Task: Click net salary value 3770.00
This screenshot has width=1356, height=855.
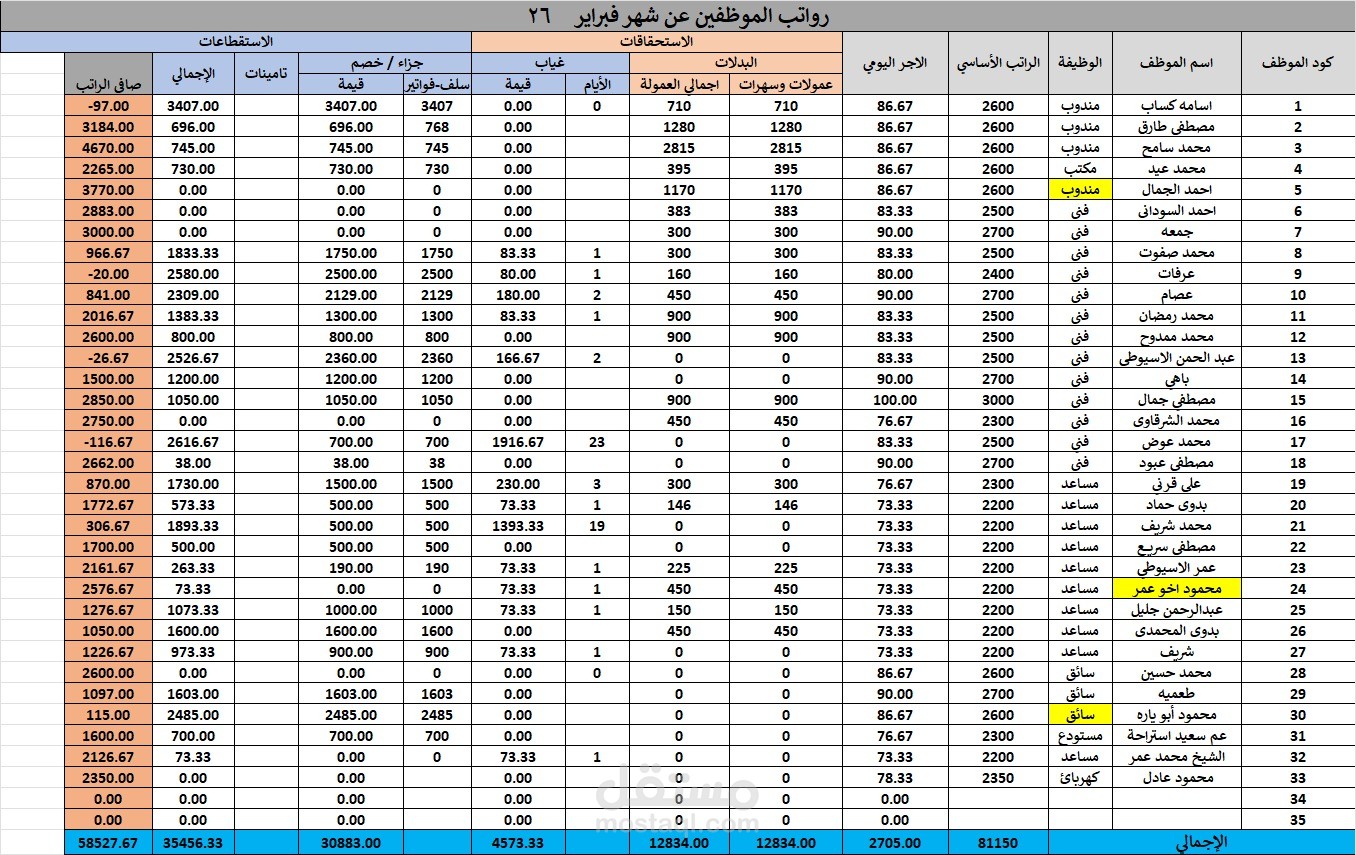Action: coord(108,190)
